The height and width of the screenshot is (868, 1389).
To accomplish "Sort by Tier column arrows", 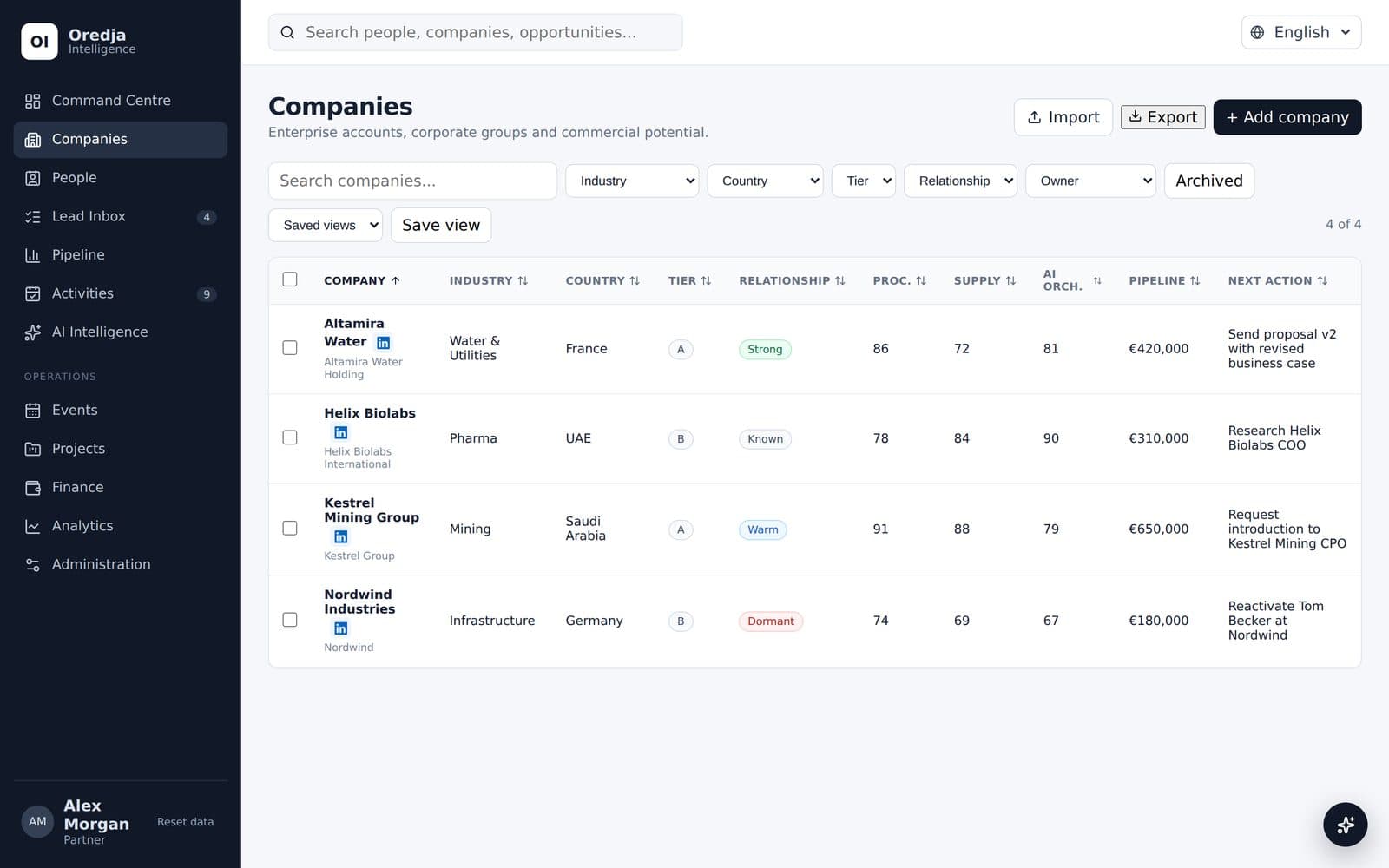I will click(x=706, y=280).
